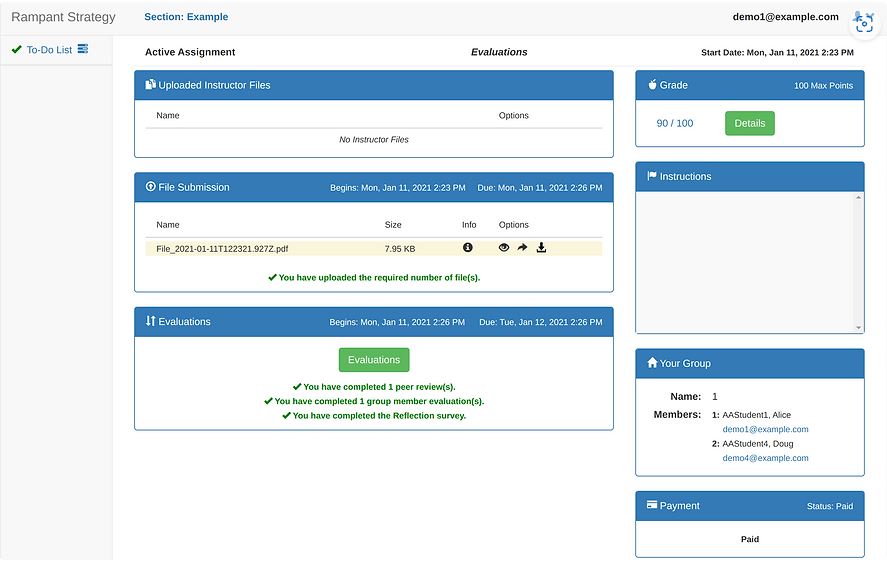Click the Evaluations sort arrows icon
The image size is (887, 562).
coord(151,322)
